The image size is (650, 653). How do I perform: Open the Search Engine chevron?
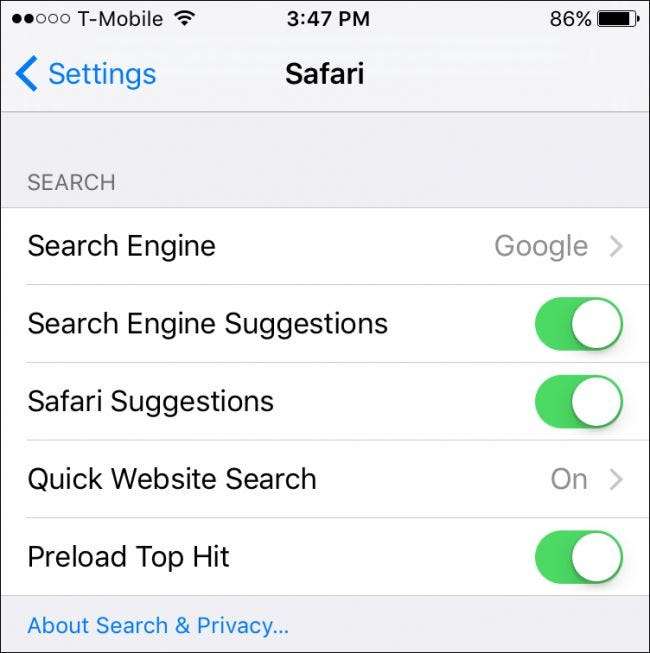pos(616,246)
